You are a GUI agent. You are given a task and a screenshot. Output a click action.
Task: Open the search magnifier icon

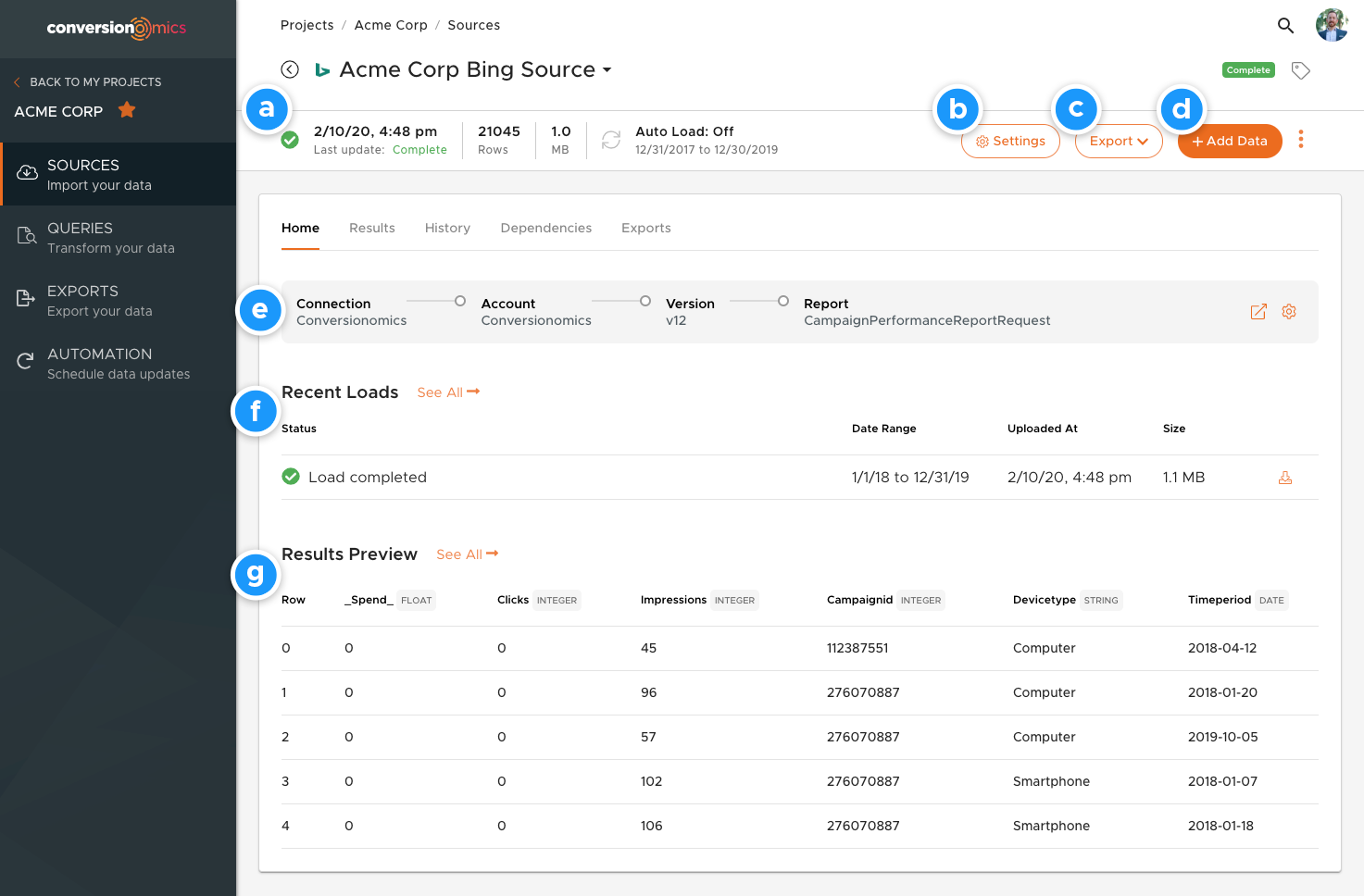pyautogui.click(x=1286, y=25)
